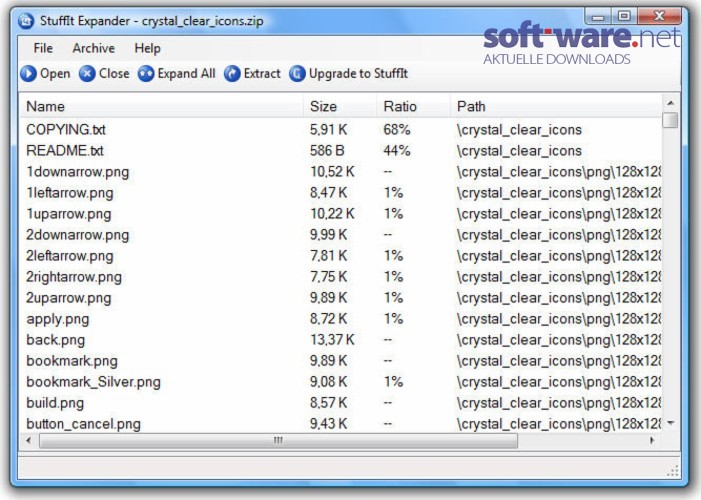This screenshot has height=500, width=701.
Task: Open the Help menu
Action: [148, 48]
